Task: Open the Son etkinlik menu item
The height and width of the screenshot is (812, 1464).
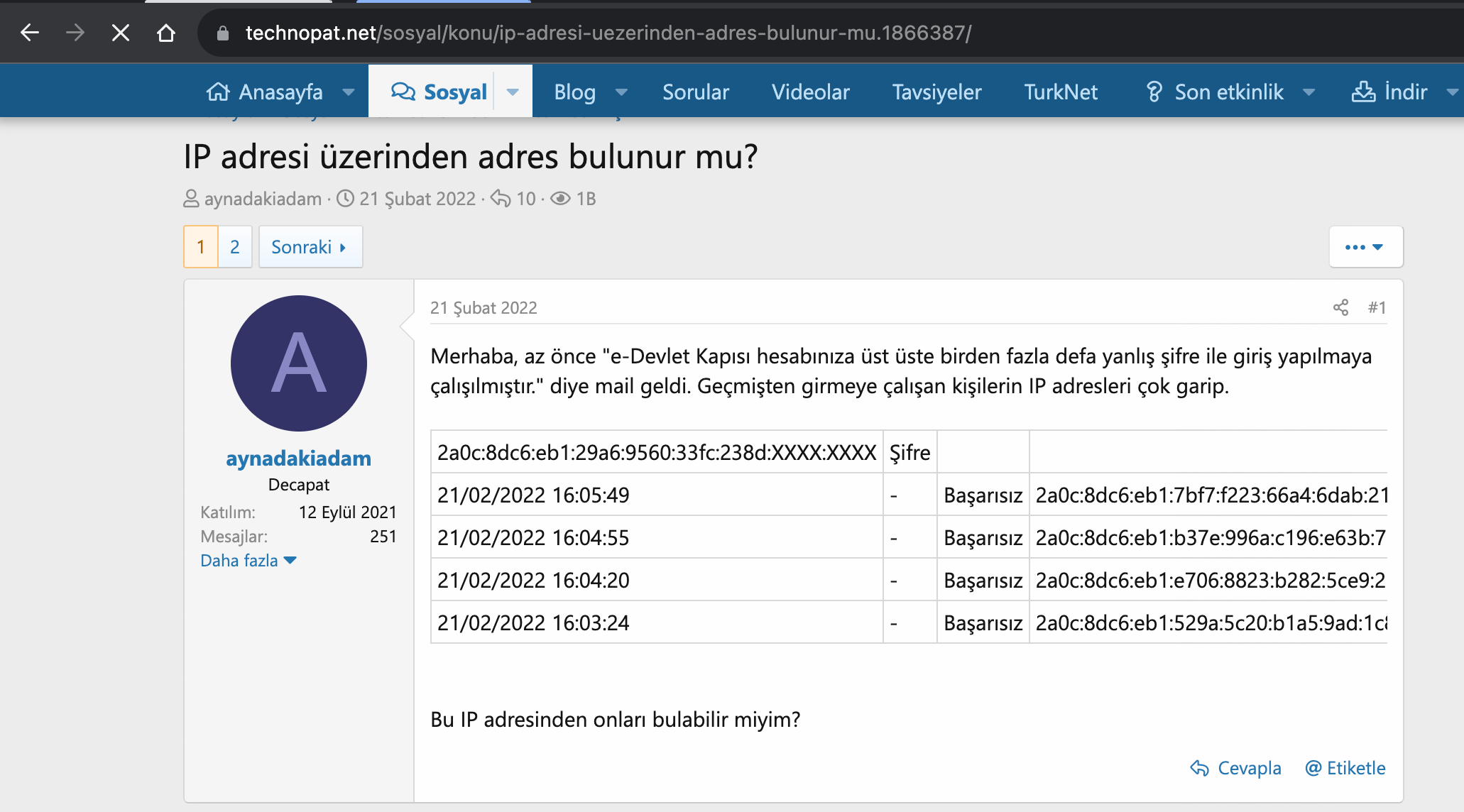Action: (1215, 92)
